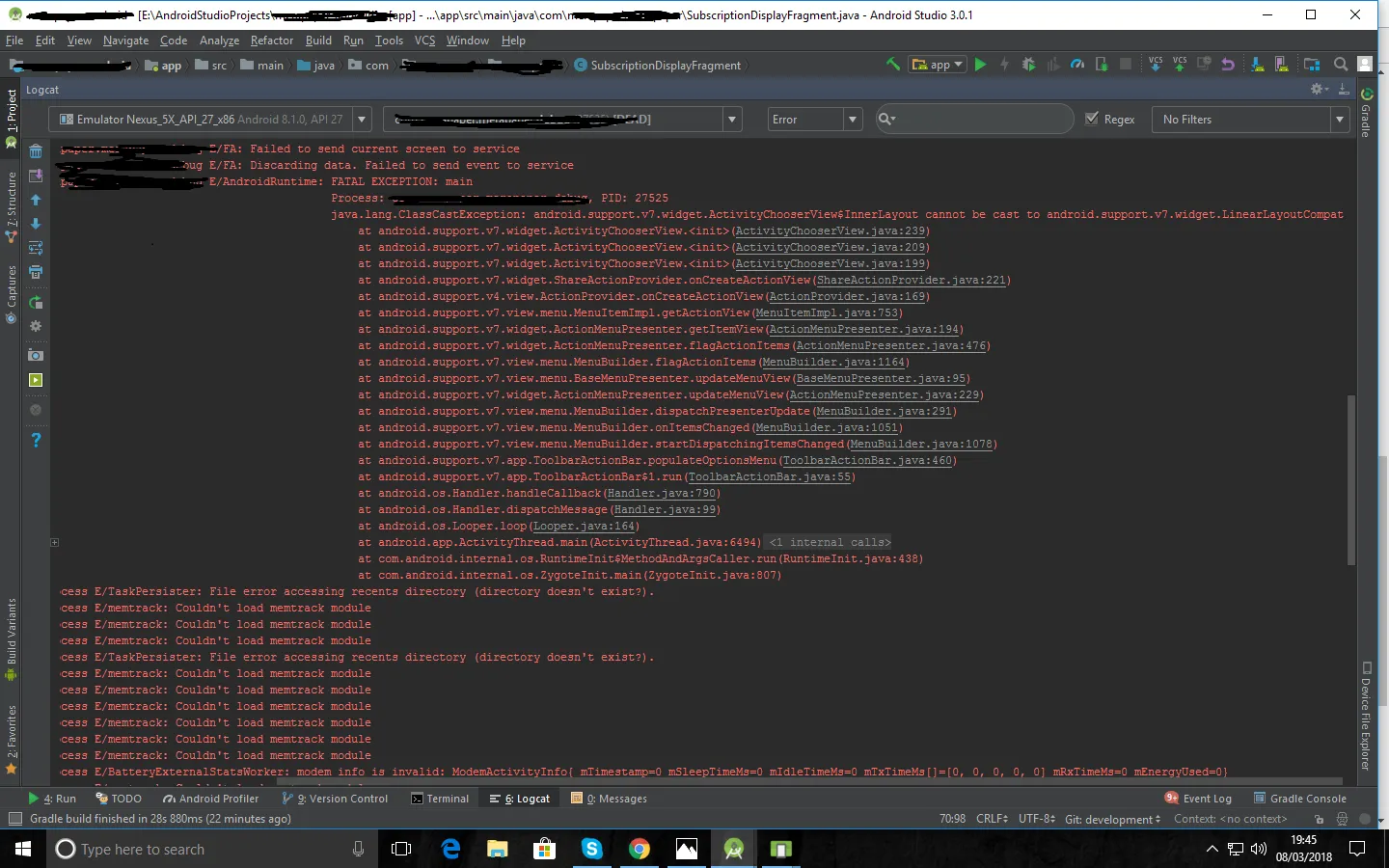Open the Logcat panel gear settings

[1319, 89]
